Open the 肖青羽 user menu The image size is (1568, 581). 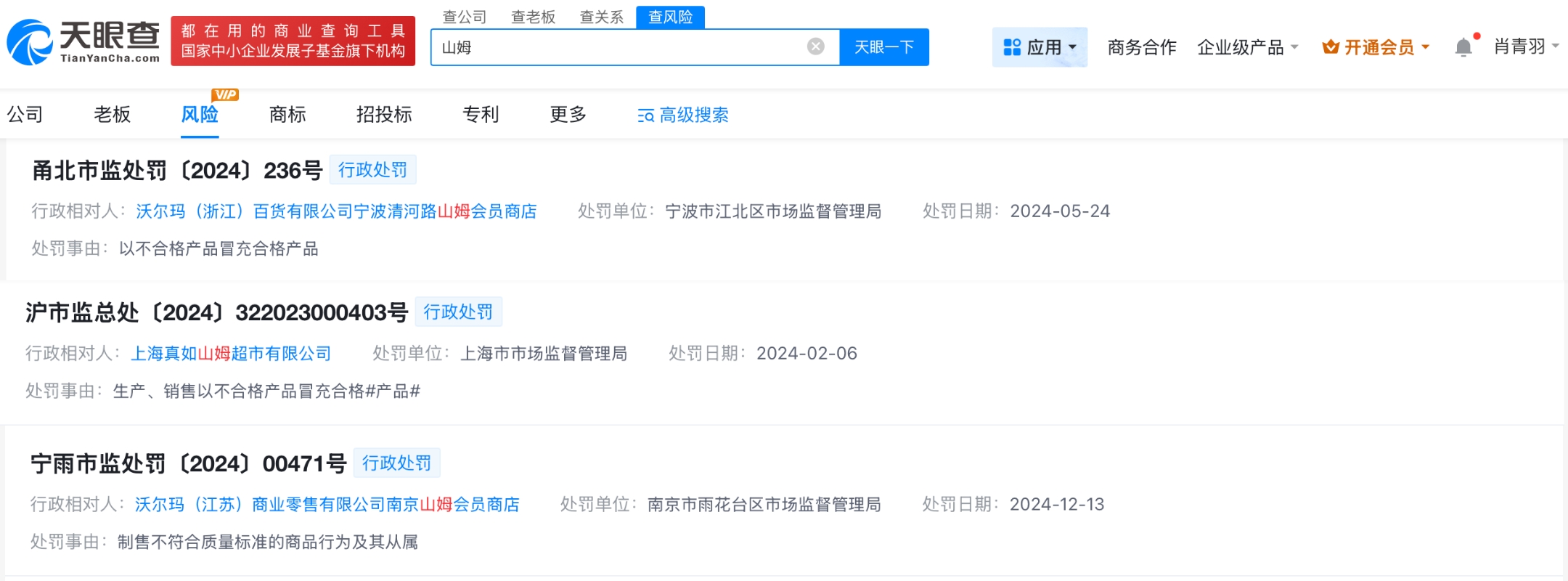coord(1526,46)
